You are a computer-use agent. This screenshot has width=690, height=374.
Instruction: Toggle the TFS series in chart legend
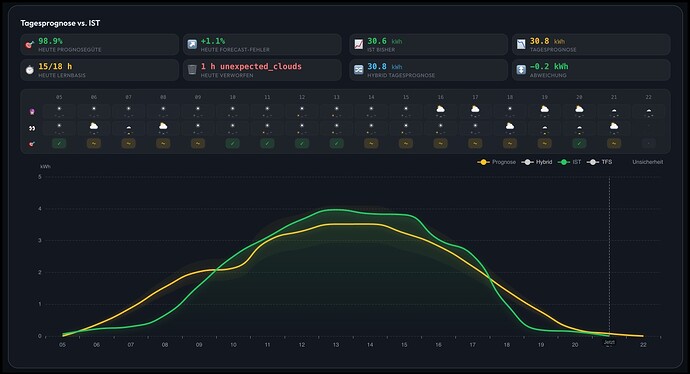pos(599,162)
